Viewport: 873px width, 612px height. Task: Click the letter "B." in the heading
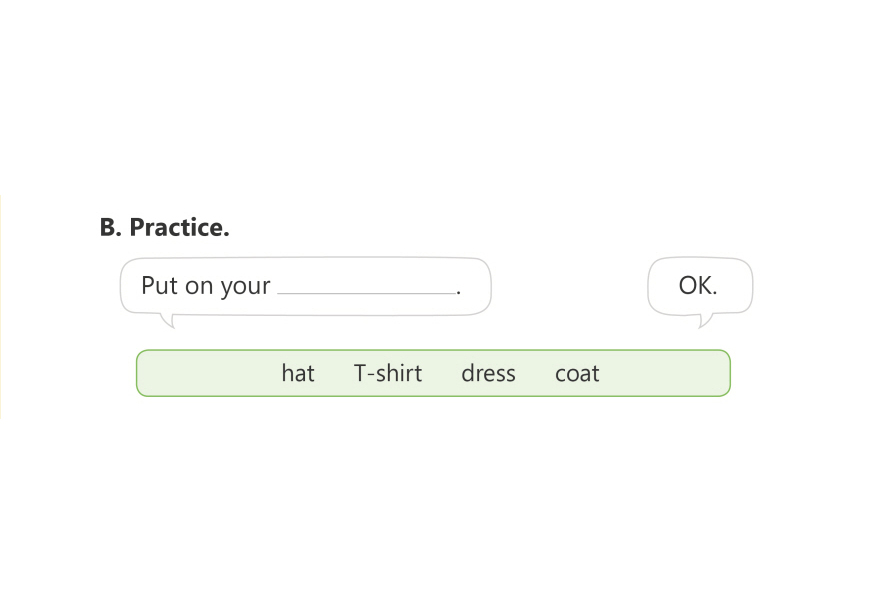(110, 228)
